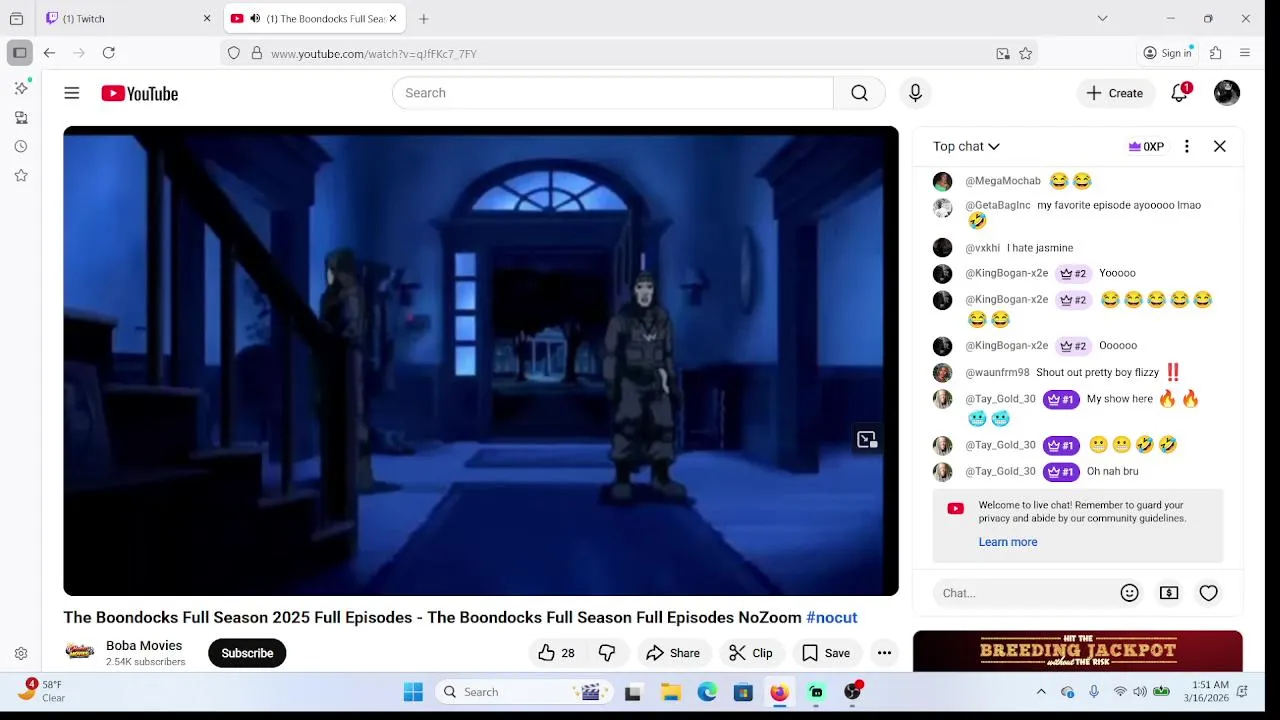Toggle the Firefox sidebar button
1280x720 pixels.
[x=20, y=53]
